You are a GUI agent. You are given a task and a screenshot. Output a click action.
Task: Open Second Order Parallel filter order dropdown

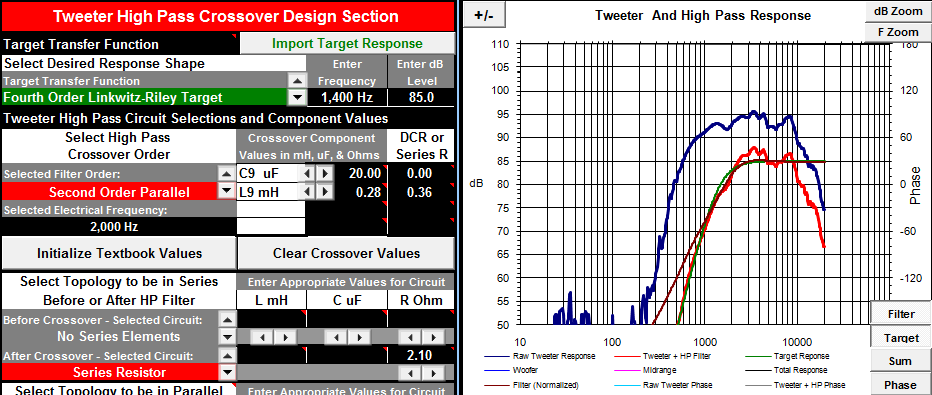pyautogui.click(x=226, y=191)
